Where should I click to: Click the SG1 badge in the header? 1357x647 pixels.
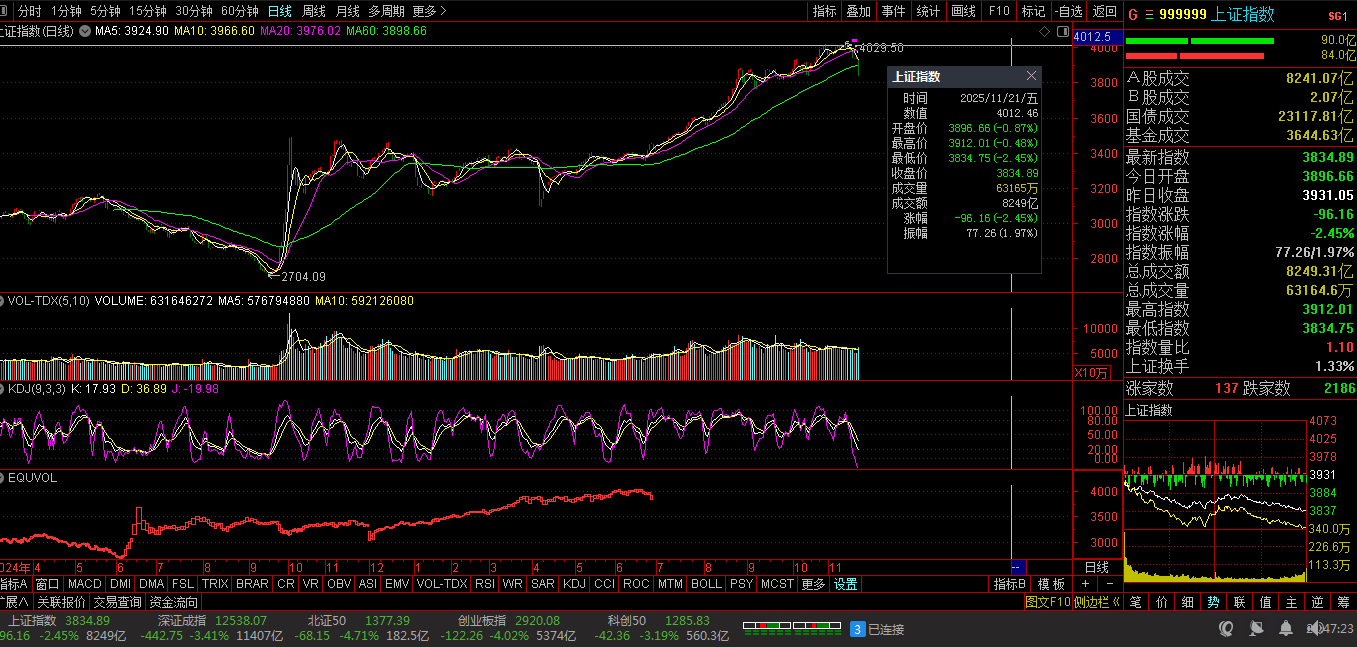(x=1337, y=16)
